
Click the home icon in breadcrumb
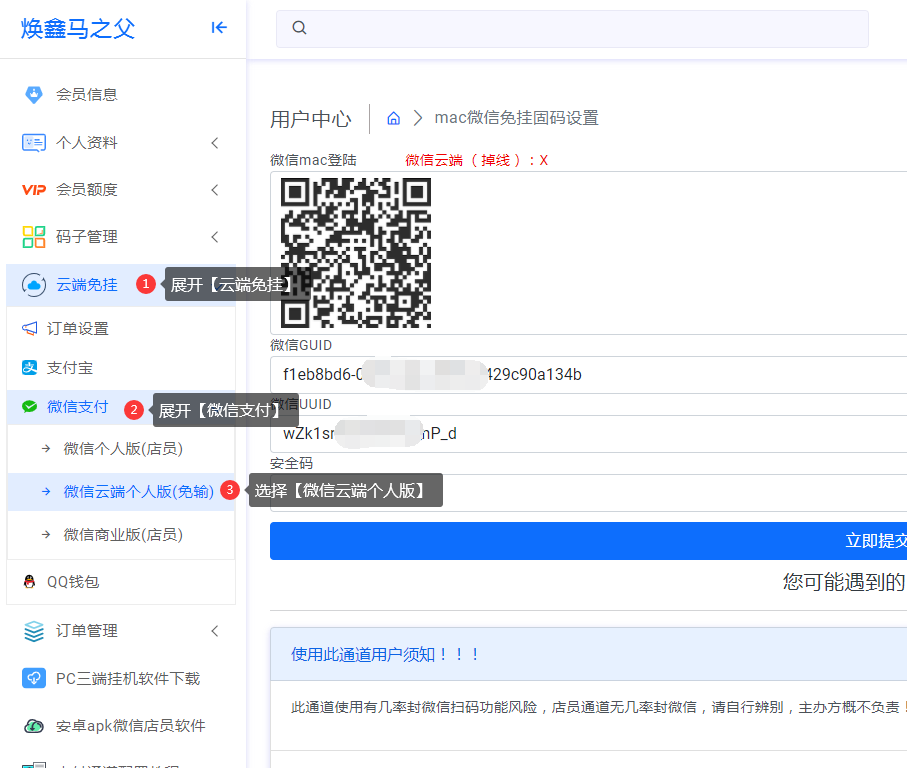pyautogui.click(x=394, y=118)
